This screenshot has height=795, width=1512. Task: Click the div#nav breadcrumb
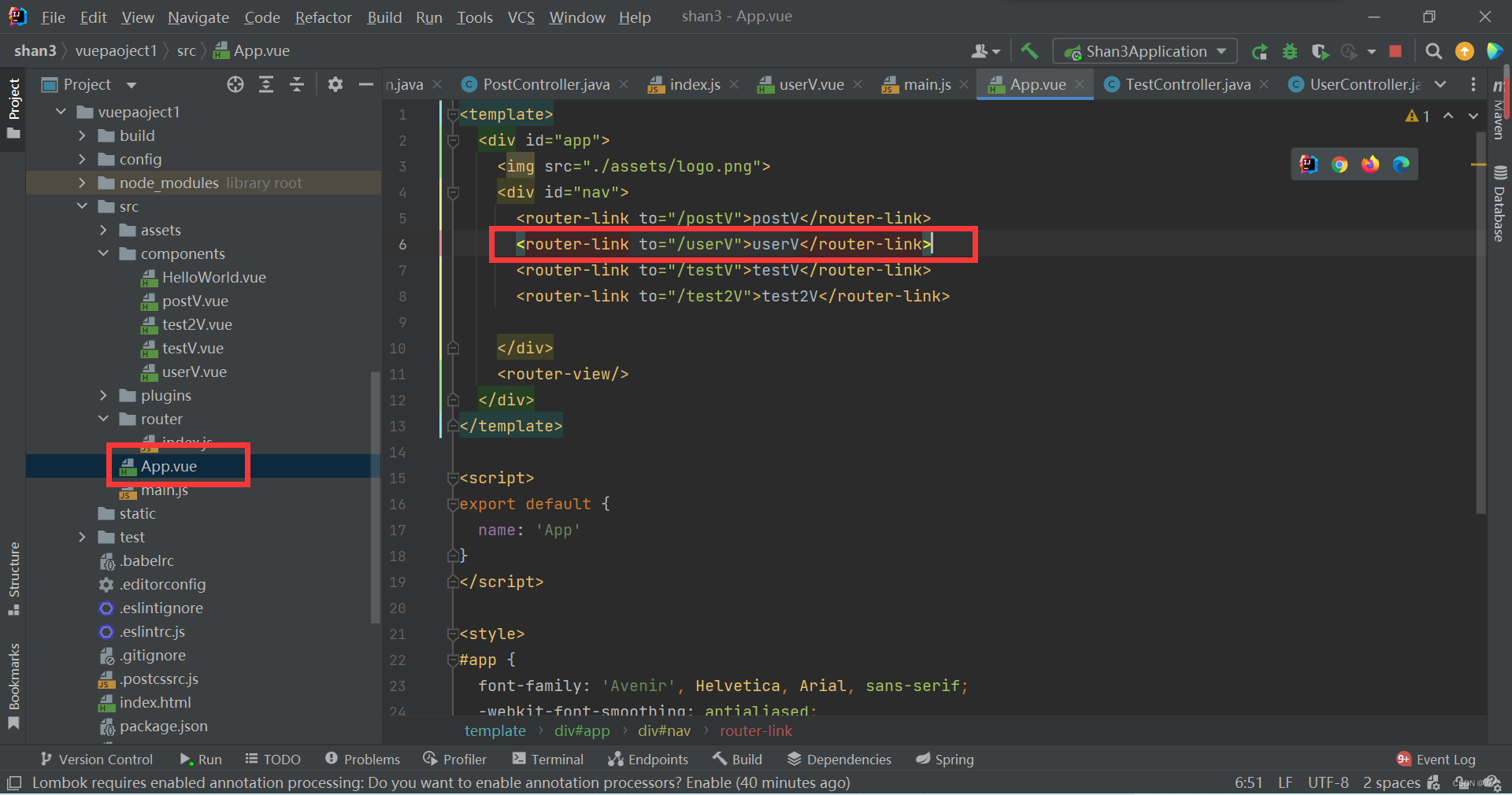(664, 731)
